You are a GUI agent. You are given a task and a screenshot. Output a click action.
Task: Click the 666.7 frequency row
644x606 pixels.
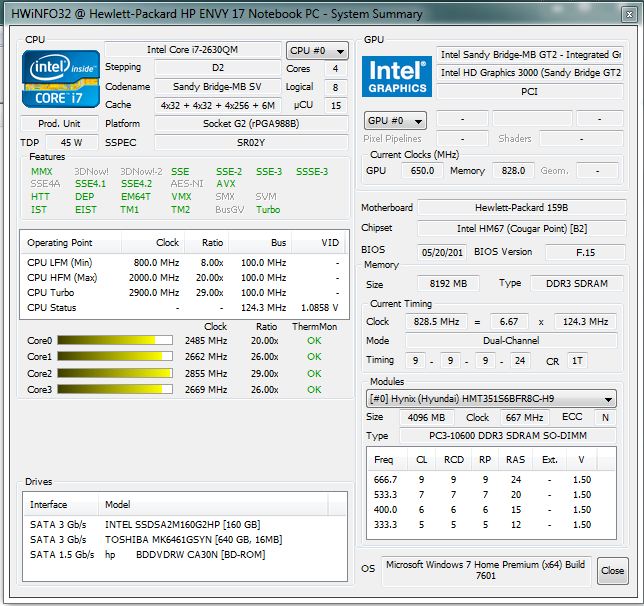click(491, 479)
